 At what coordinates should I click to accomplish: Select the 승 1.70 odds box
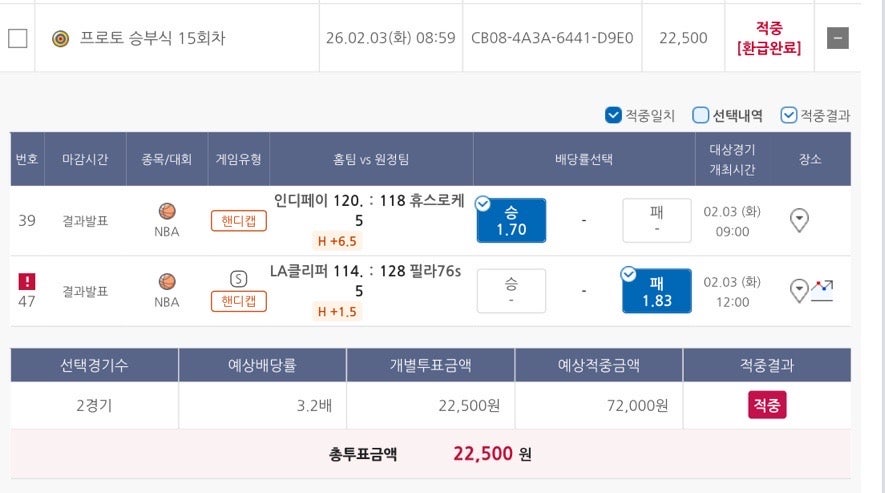(x=511, y=221)
